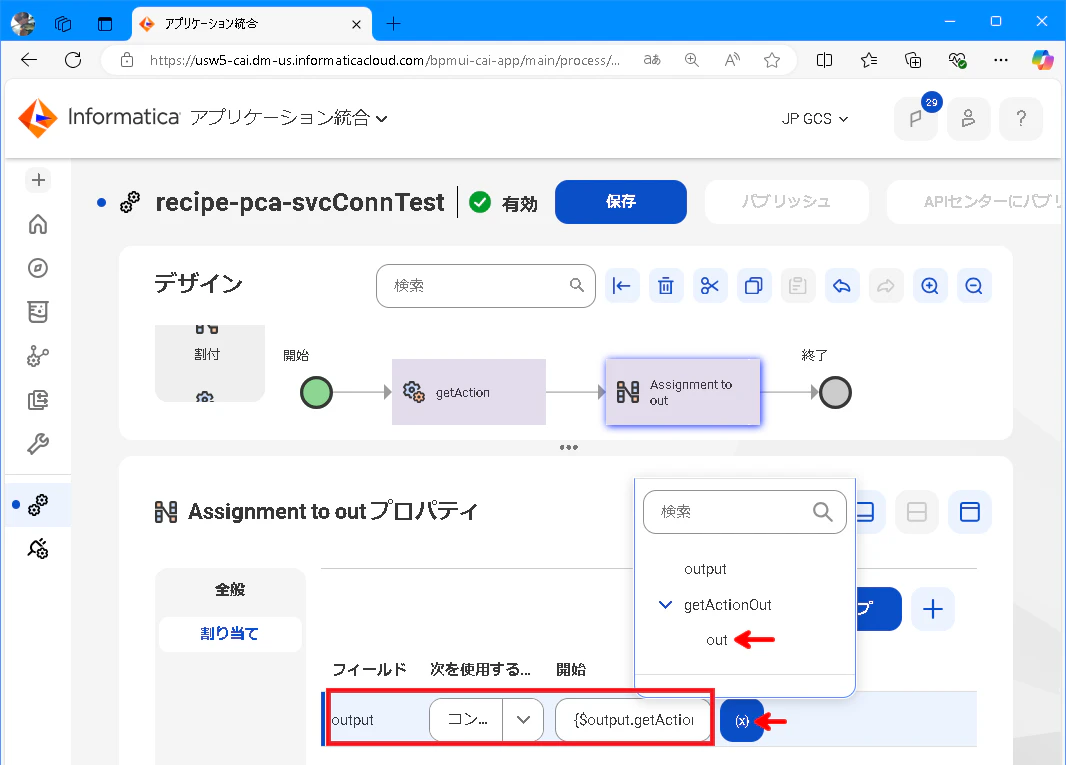This screenshot has width=1066, height=765.
Task: Collapse the getActionOut tree node
Action: [x=666, y=605]
